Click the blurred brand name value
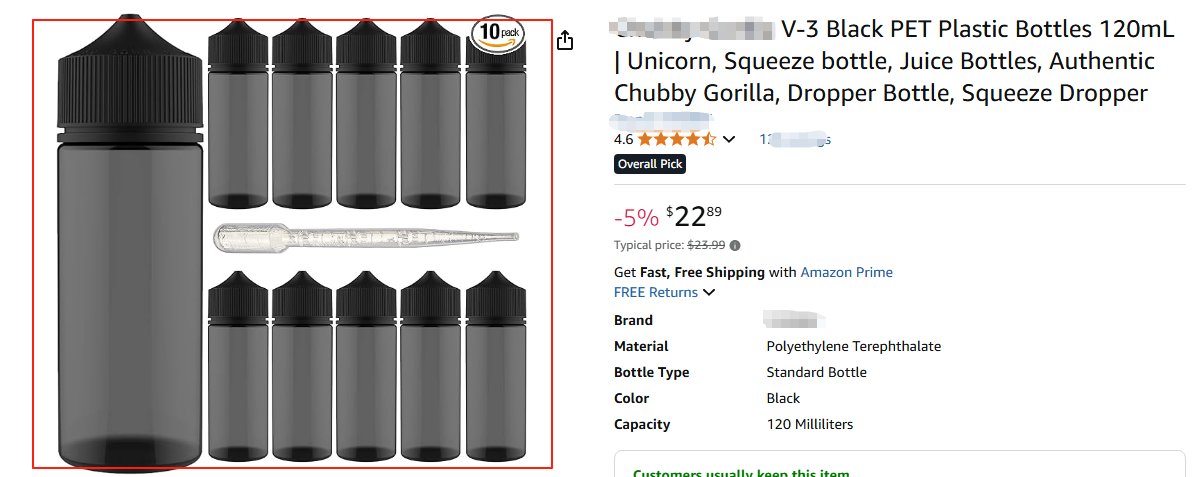1199x477 pixels. tap(794, 320)
